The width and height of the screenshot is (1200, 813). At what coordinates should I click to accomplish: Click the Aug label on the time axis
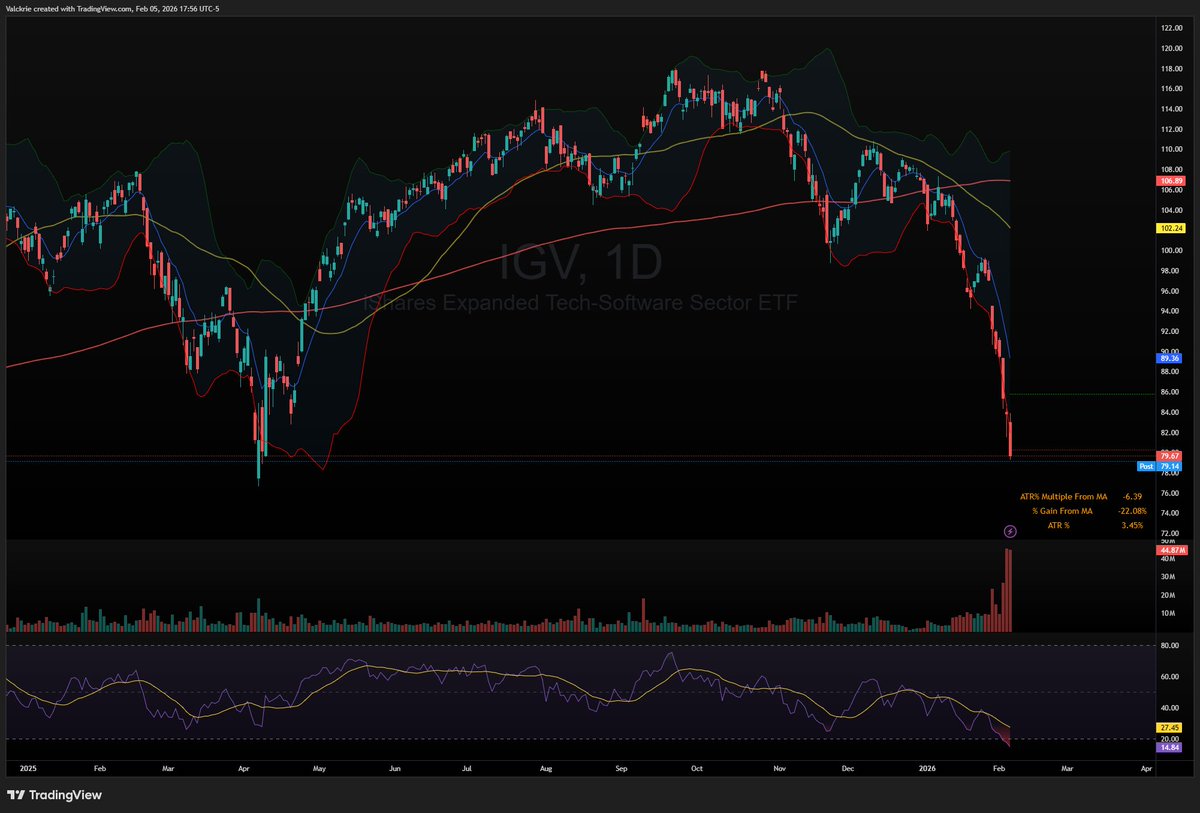click(546, 770)
